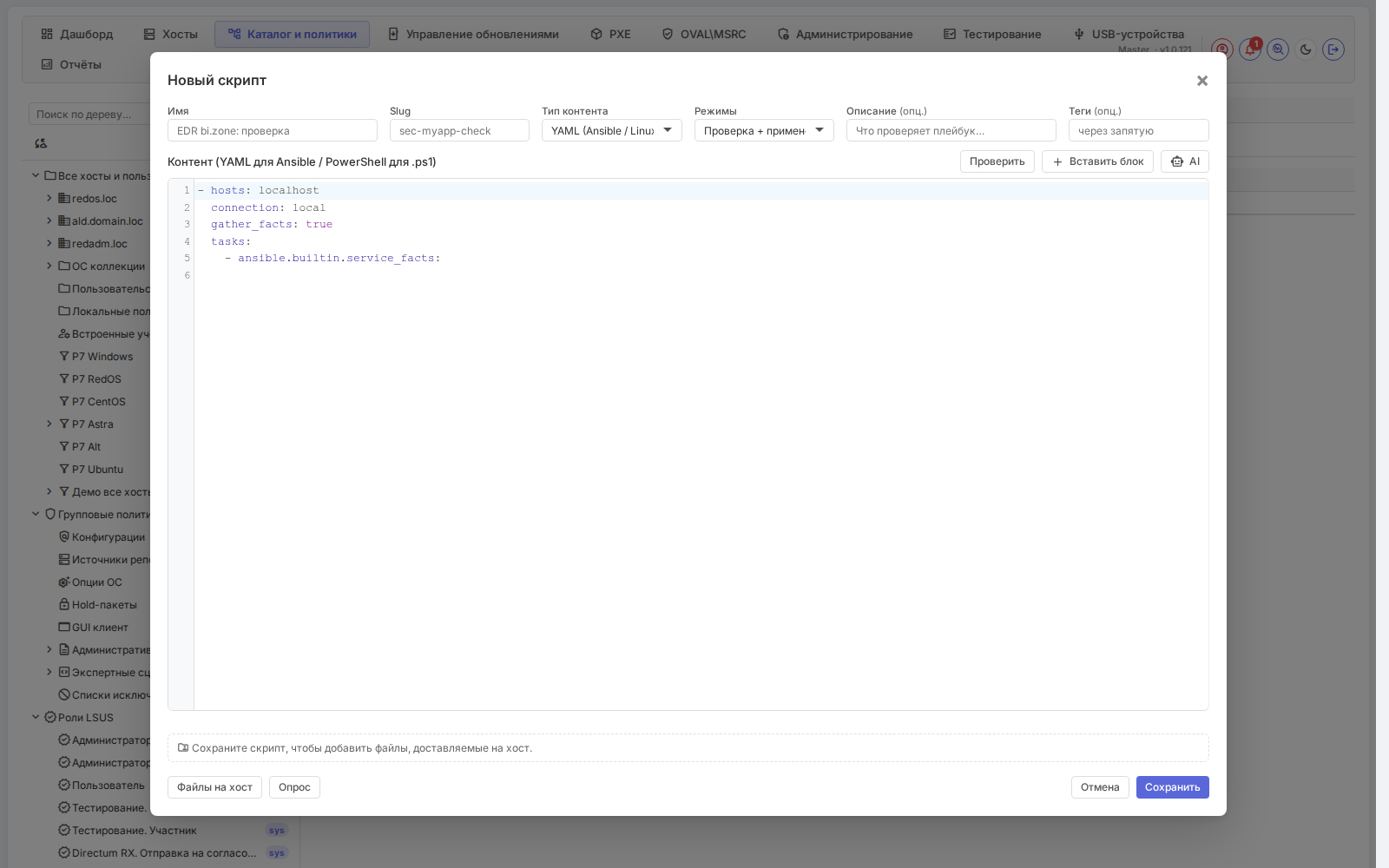Click the Вставить блок plus button

click(x=1098, y=161)
